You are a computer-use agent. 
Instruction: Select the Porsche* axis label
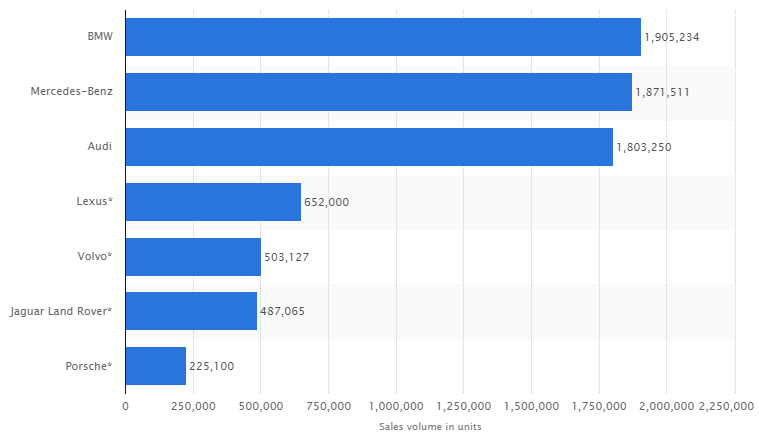89,366
